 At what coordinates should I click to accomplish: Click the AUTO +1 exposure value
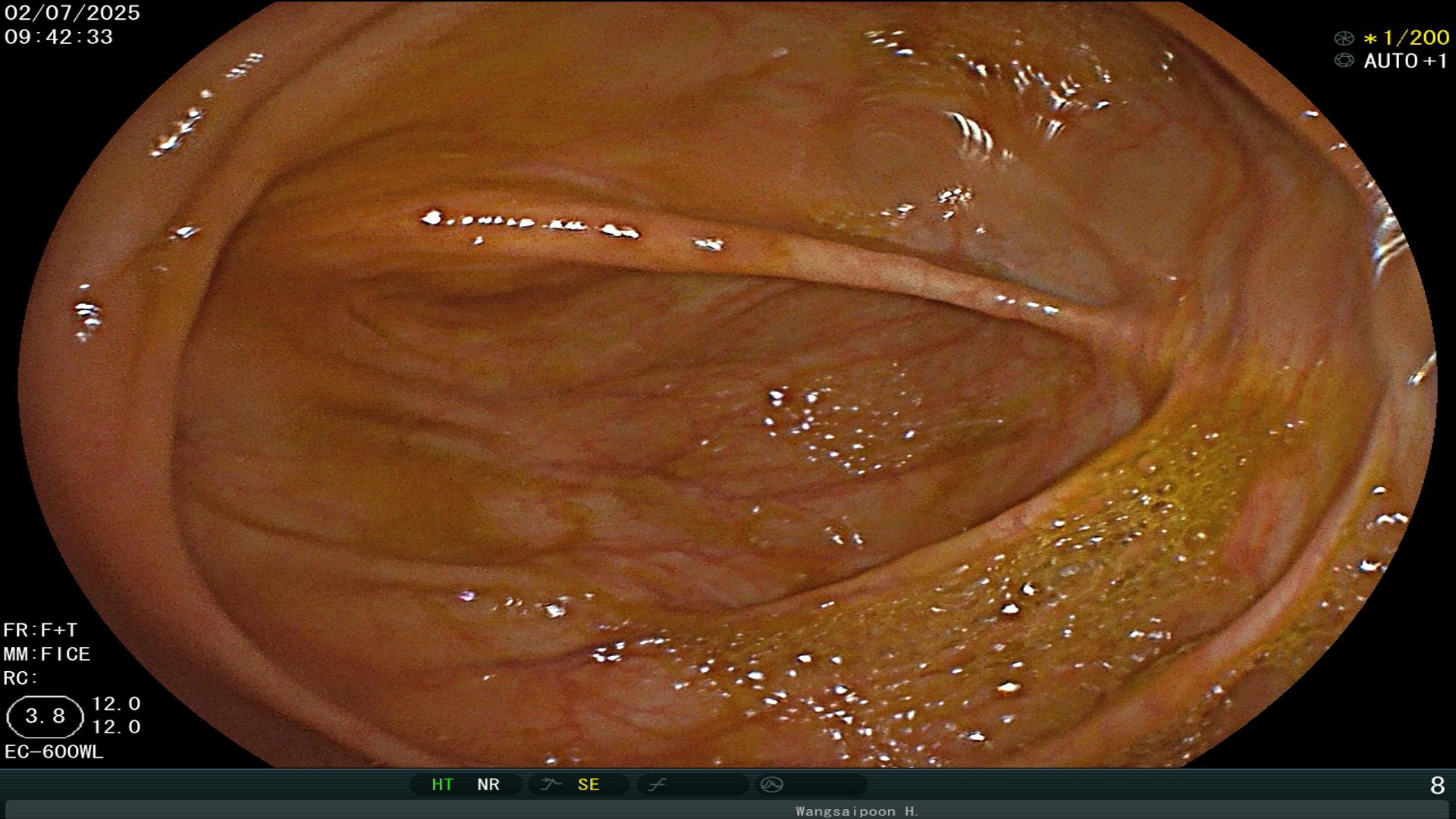point(1406,61)
